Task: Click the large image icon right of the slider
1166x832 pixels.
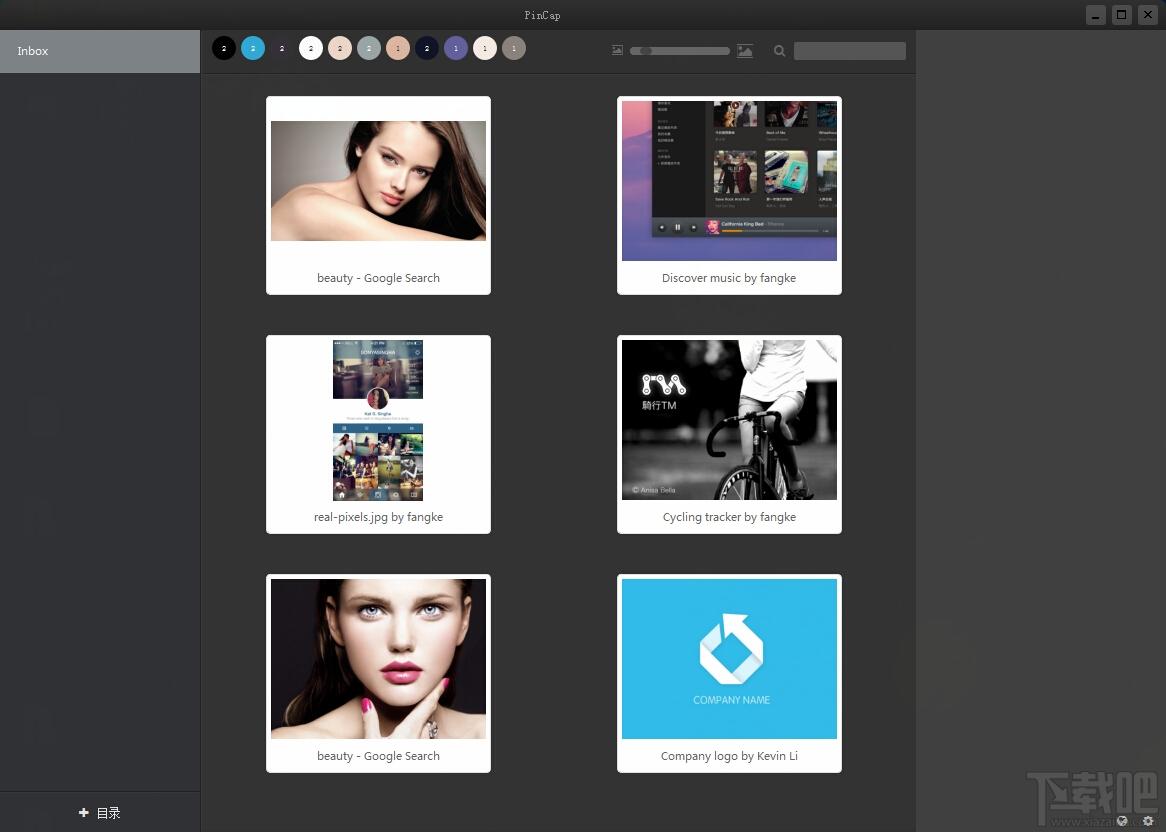Action: click(744, 51)
